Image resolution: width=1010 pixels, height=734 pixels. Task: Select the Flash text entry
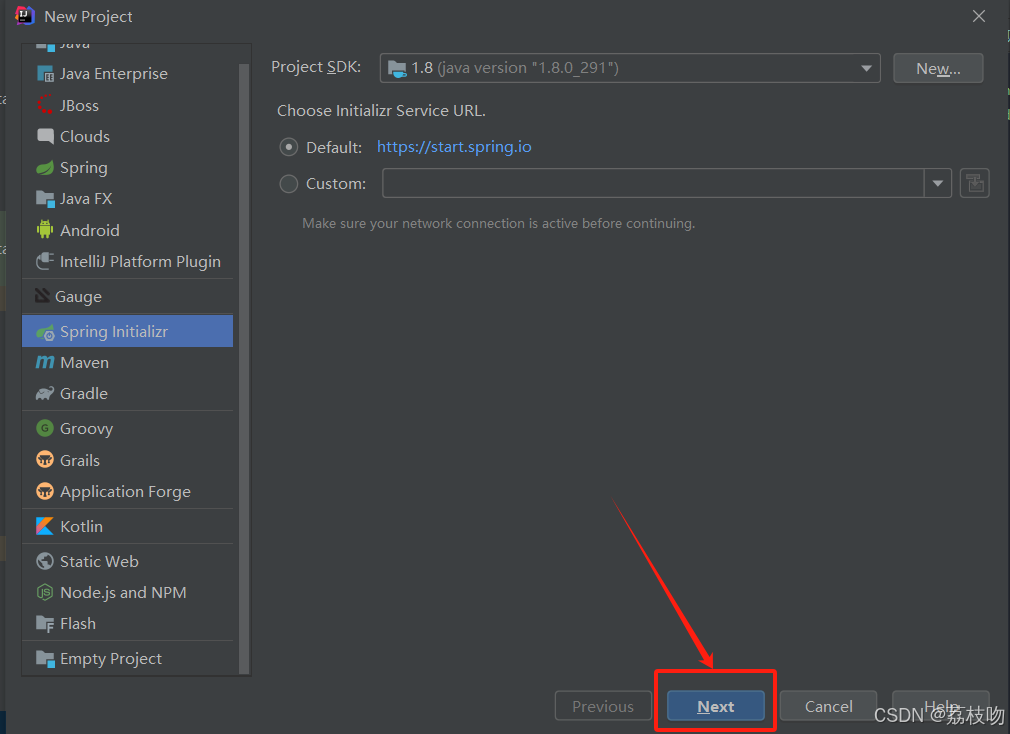point(78,624)
